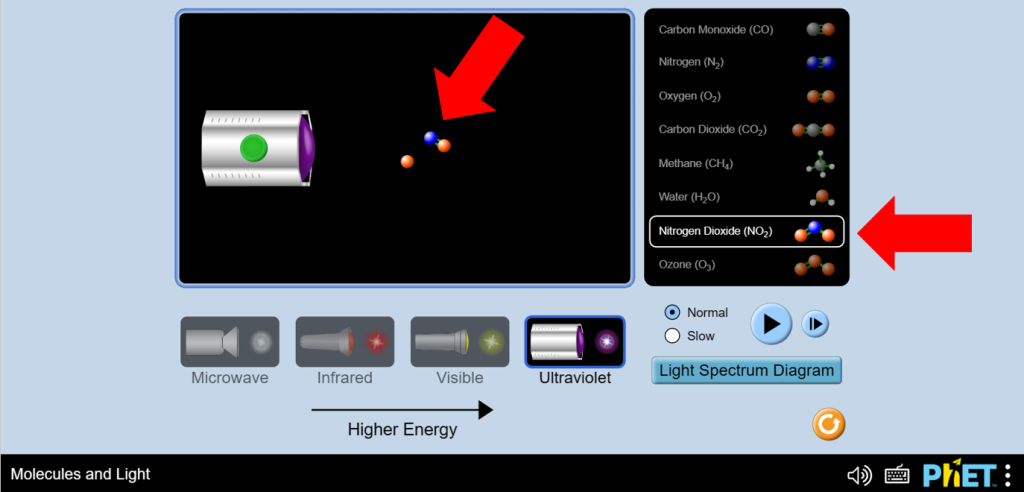The image size is (1024, 492).
Task: Select the Visible light flashlight
Action: click(x=460, y=342)
